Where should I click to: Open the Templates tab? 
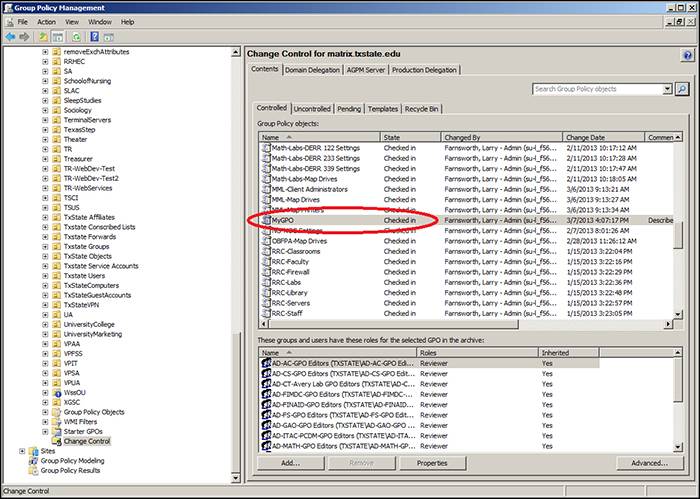click(383, 109)
